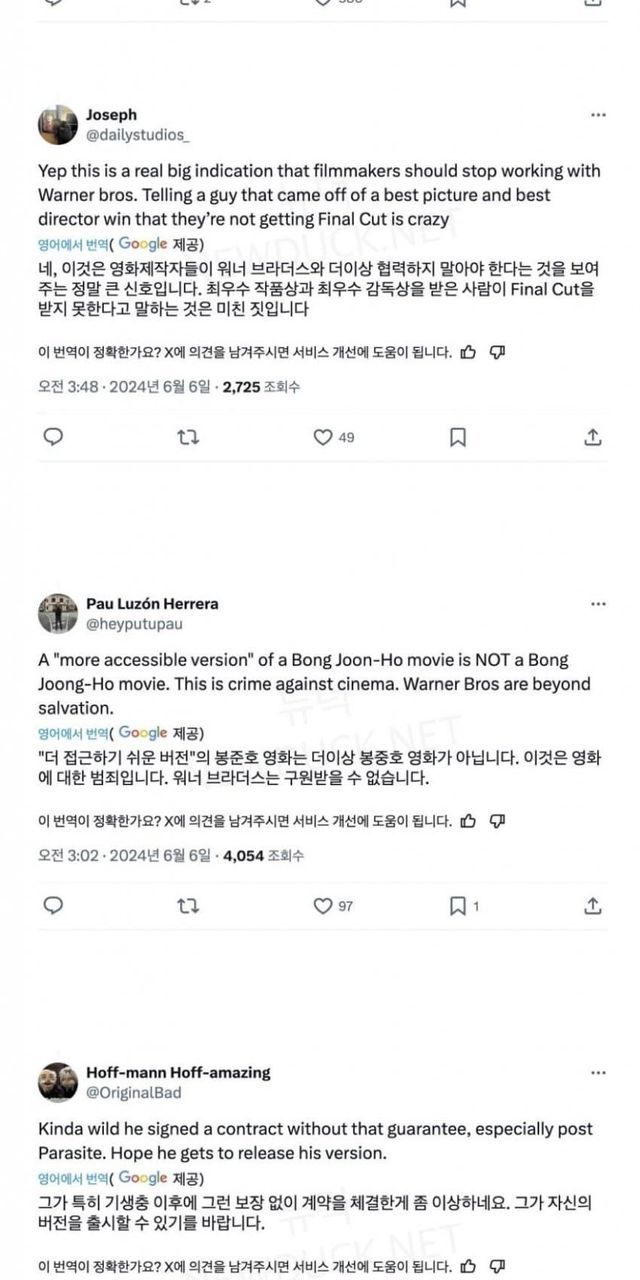Visit @dailystudios_ profile handle
640x1280 pixels.
point(138,134)
